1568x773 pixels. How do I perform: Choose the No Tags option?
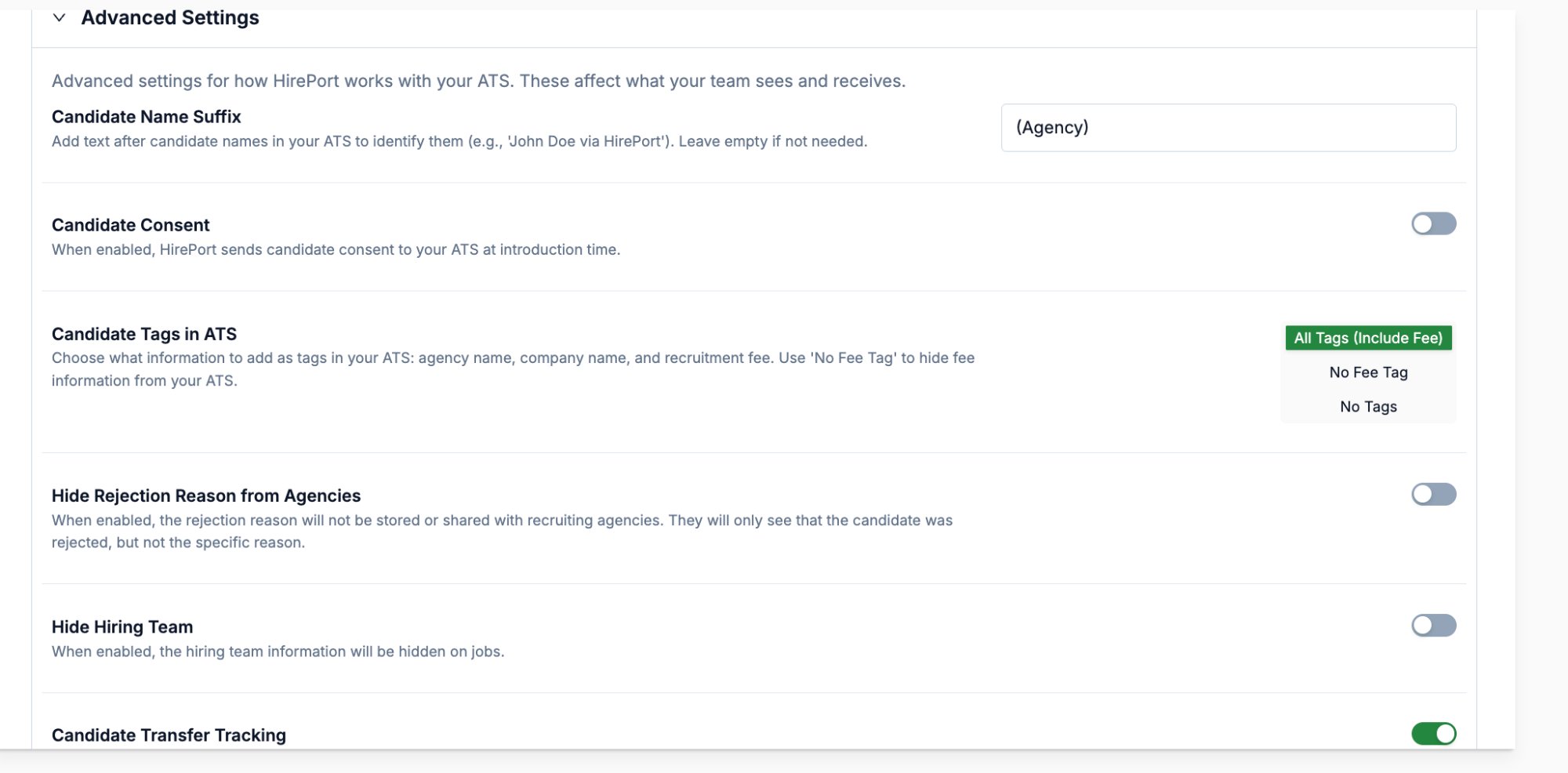pyautogui.click(x=1368, y=407)
